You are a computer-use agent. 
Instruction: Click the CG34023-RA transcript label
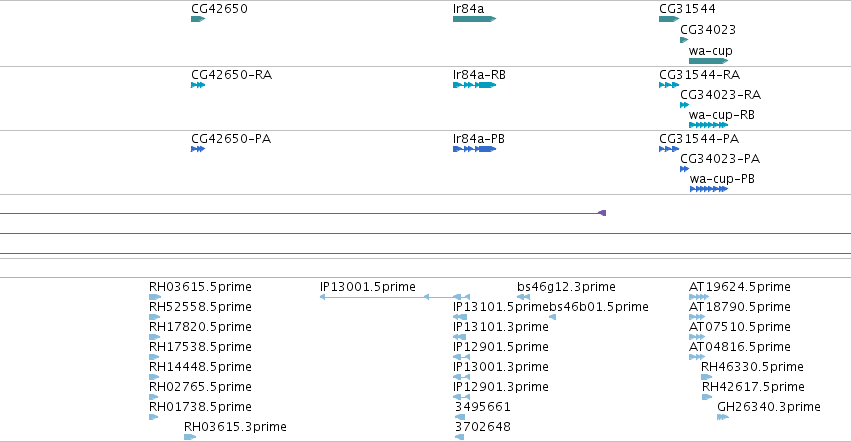point(720,94)
